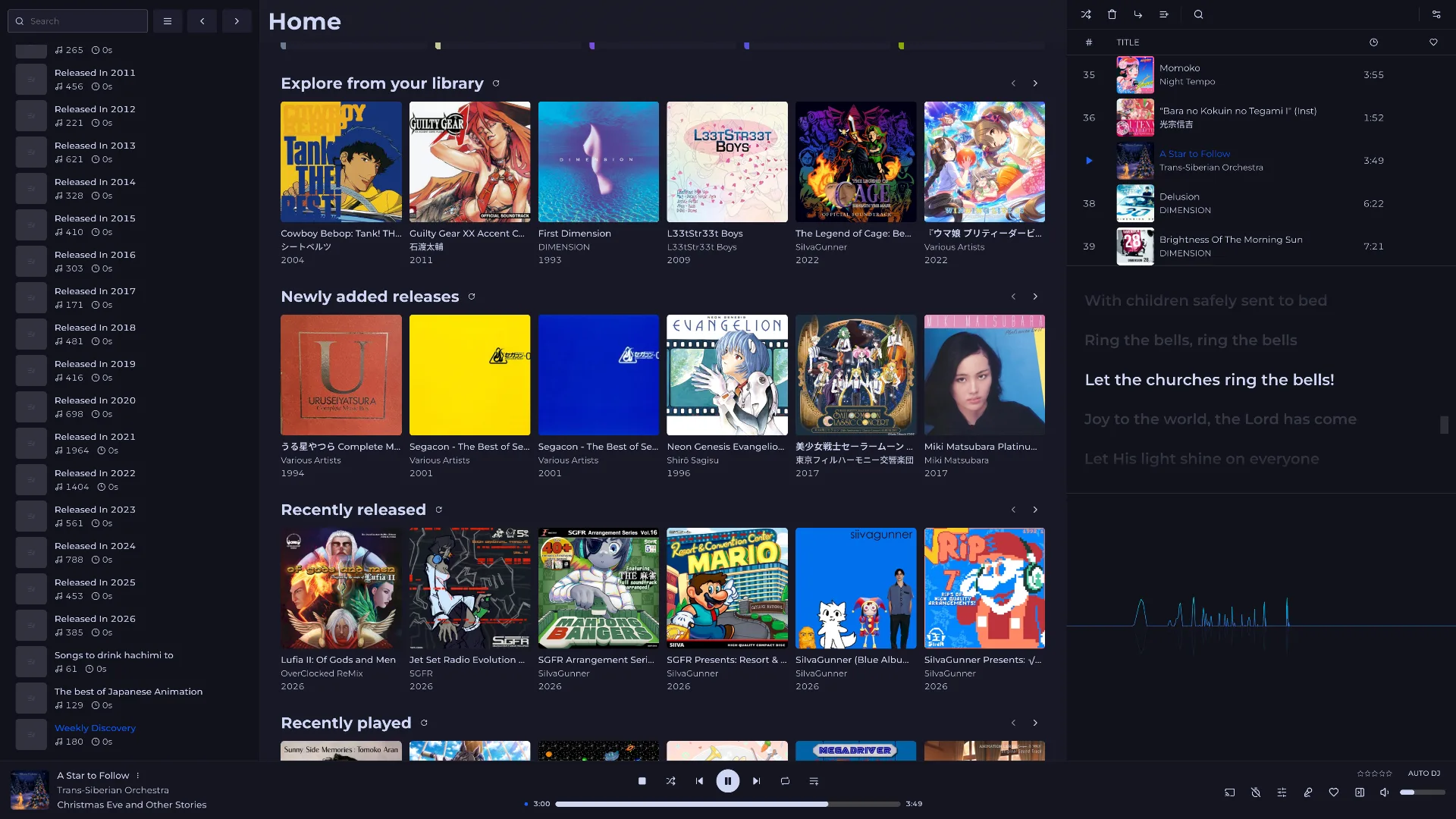This screenshot has width=1456, height=819.
Task: Skip to the previous track
Action: pyautogui.click(x=699, y=781)
